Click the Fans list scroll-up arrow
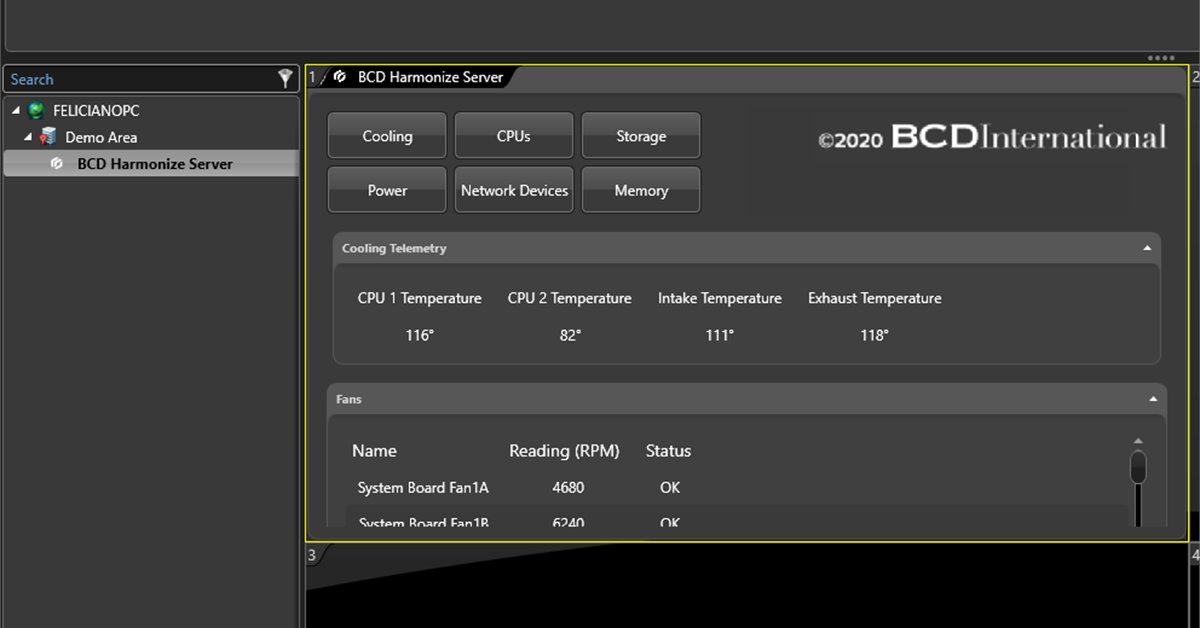The width and height of the screenshot is (1200, 628). pyautogui.click(x=1138, y=441)
